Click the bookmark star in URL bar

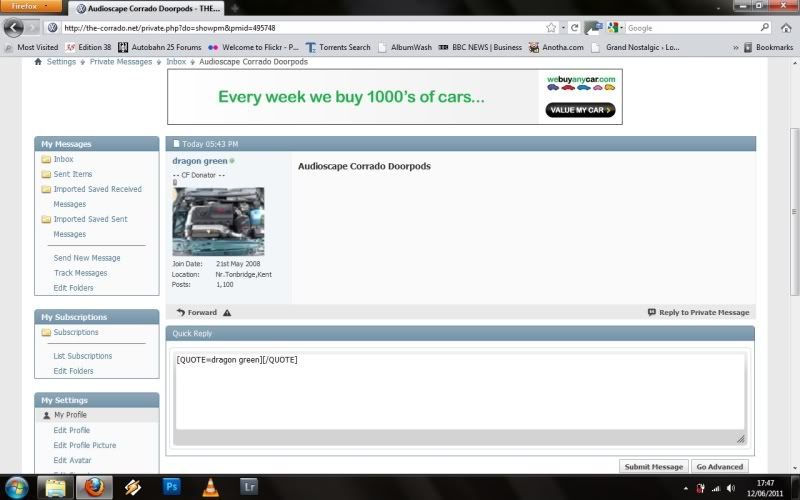[551, 28]
